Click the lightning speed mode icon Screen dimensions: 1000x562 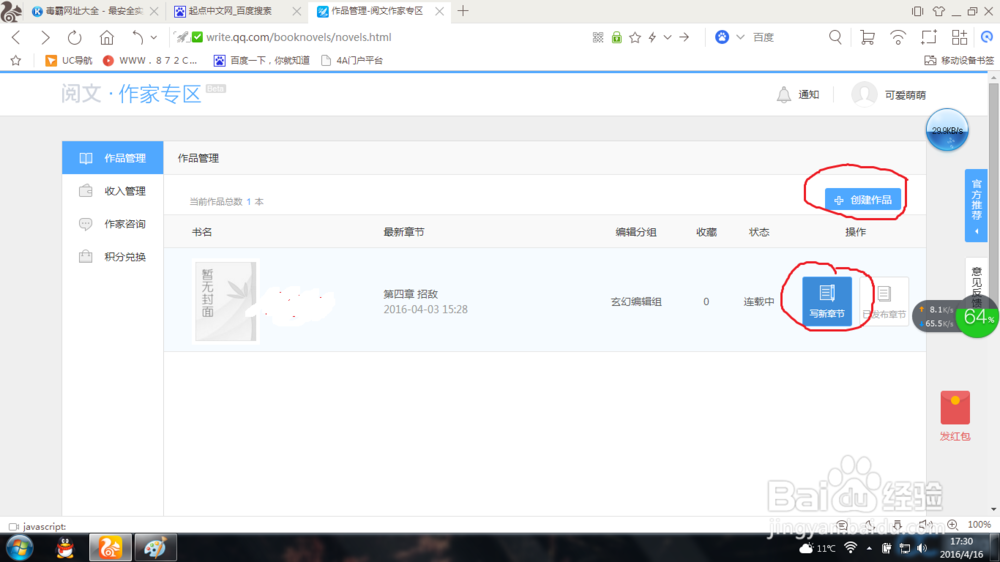[x=652, y=38]
